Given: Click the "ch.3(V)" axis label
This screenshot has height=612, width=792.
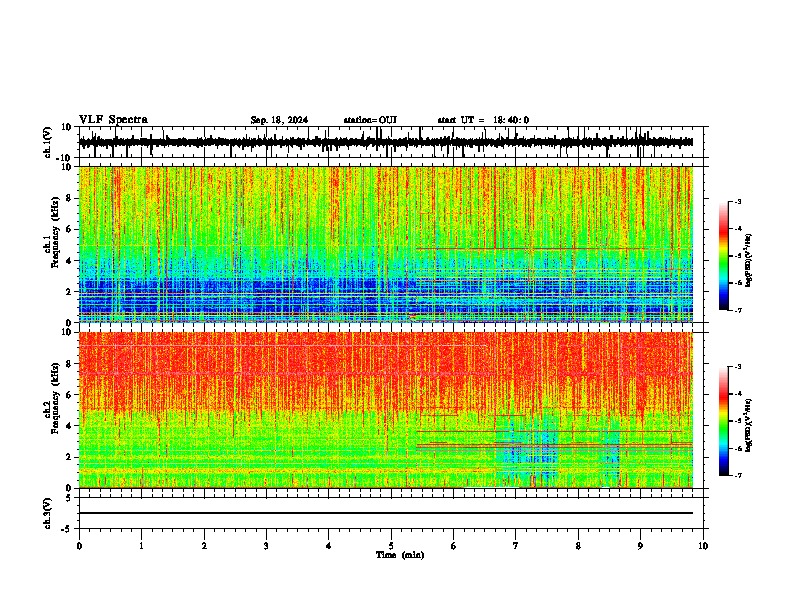Looking at the screenshot, I should (48, 513).
